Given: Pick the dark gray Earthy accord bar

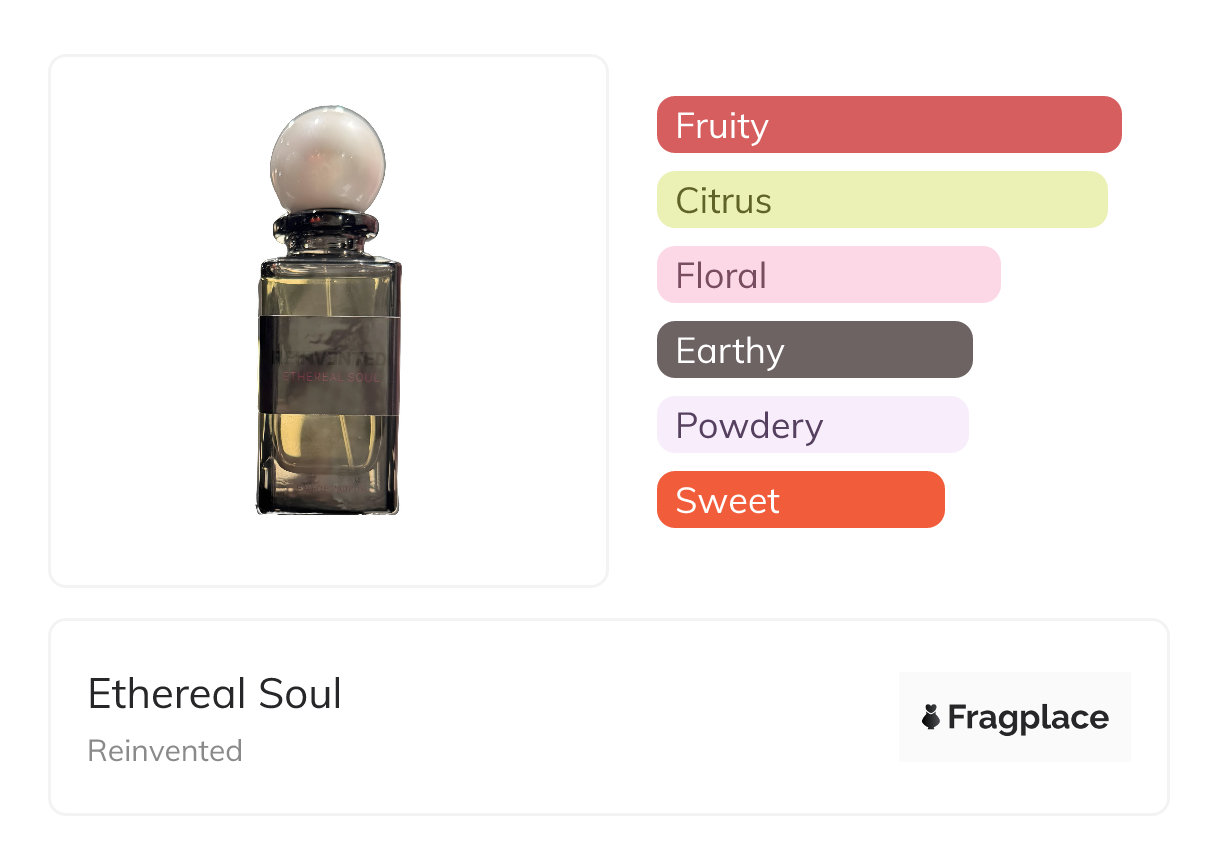Looking at the screenshot, I should [x=814, y=350].
